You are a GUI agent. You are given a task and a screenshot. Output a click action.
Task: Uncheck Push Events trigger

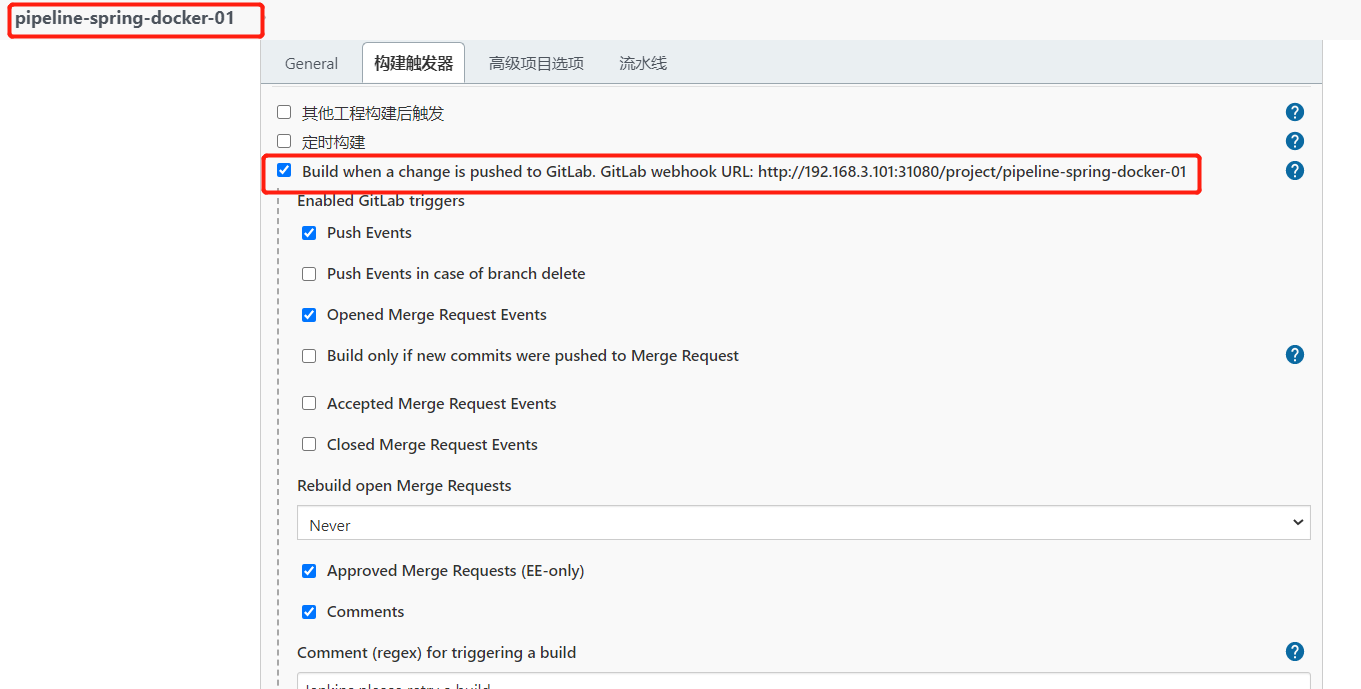309,232
